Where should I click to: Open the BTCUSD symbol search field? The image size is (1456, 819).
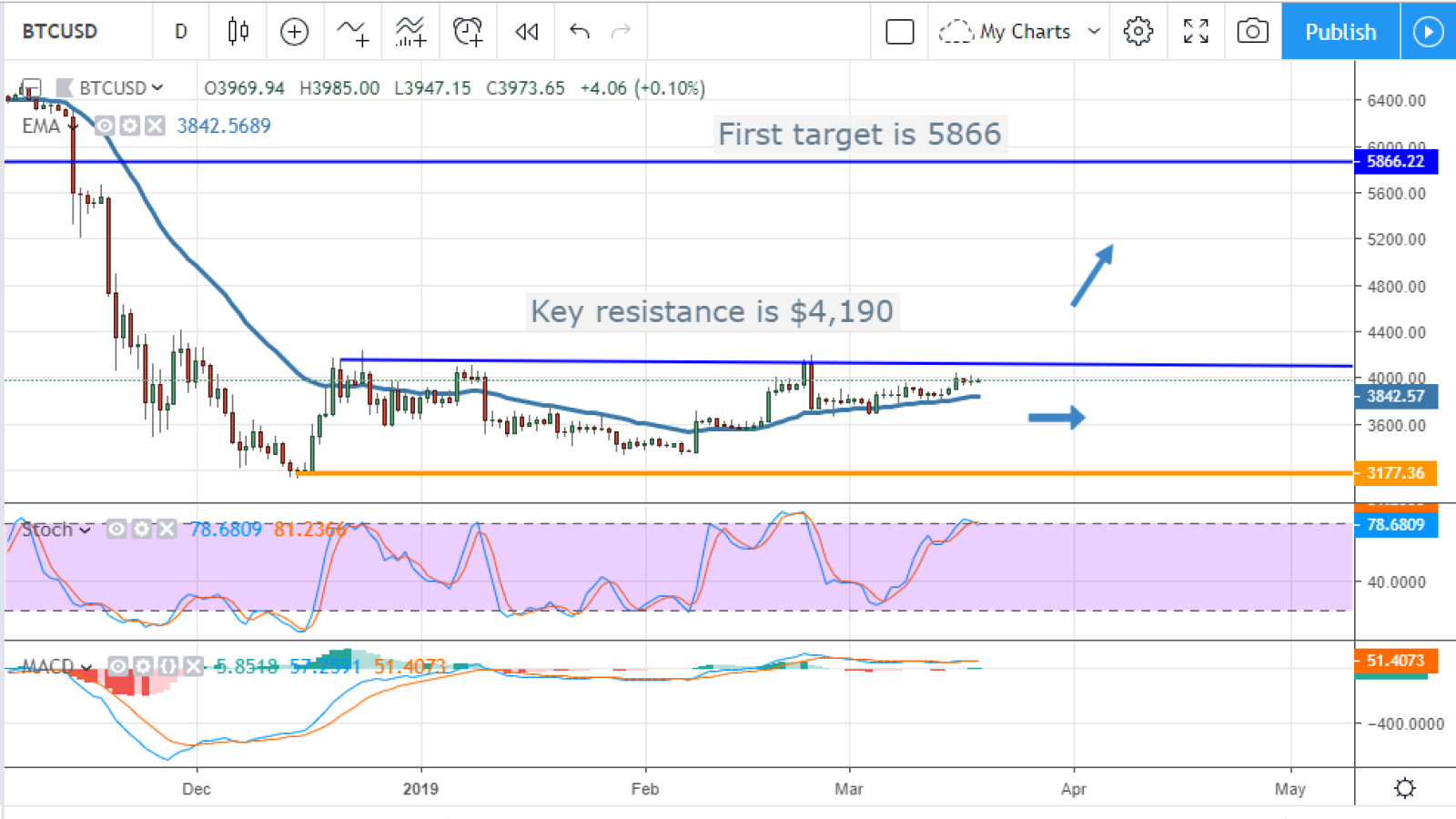(60, 32)
